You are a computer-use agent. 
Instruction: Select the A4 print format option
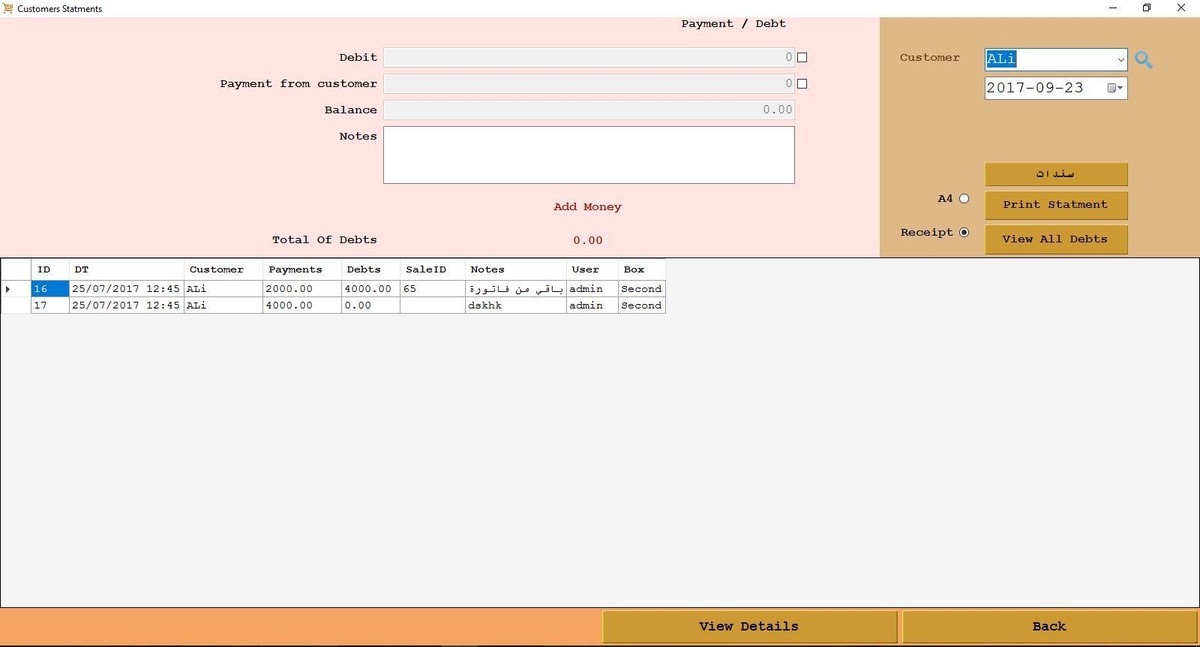(x=964, y=199)
